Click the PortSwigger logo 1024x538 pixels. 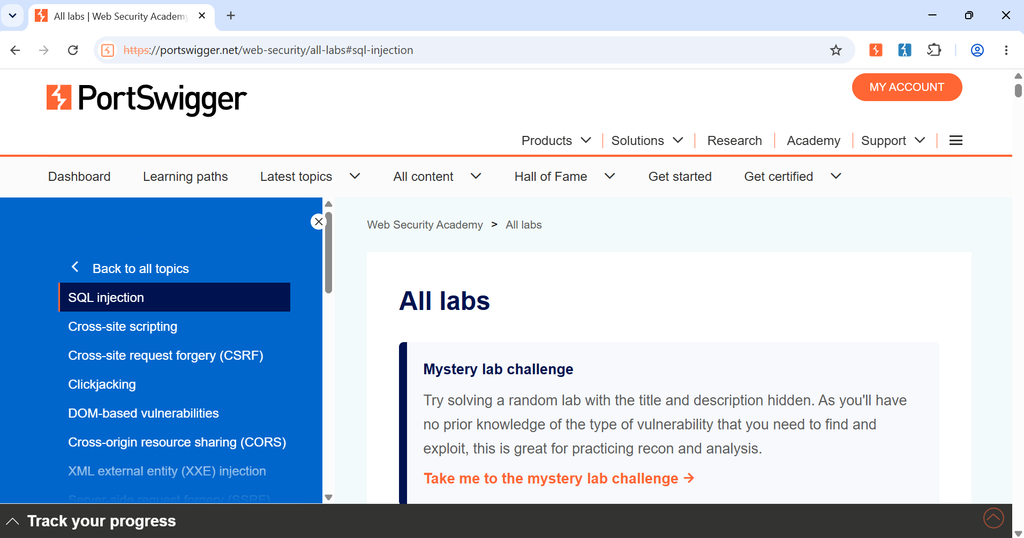[x=146, y=99]
